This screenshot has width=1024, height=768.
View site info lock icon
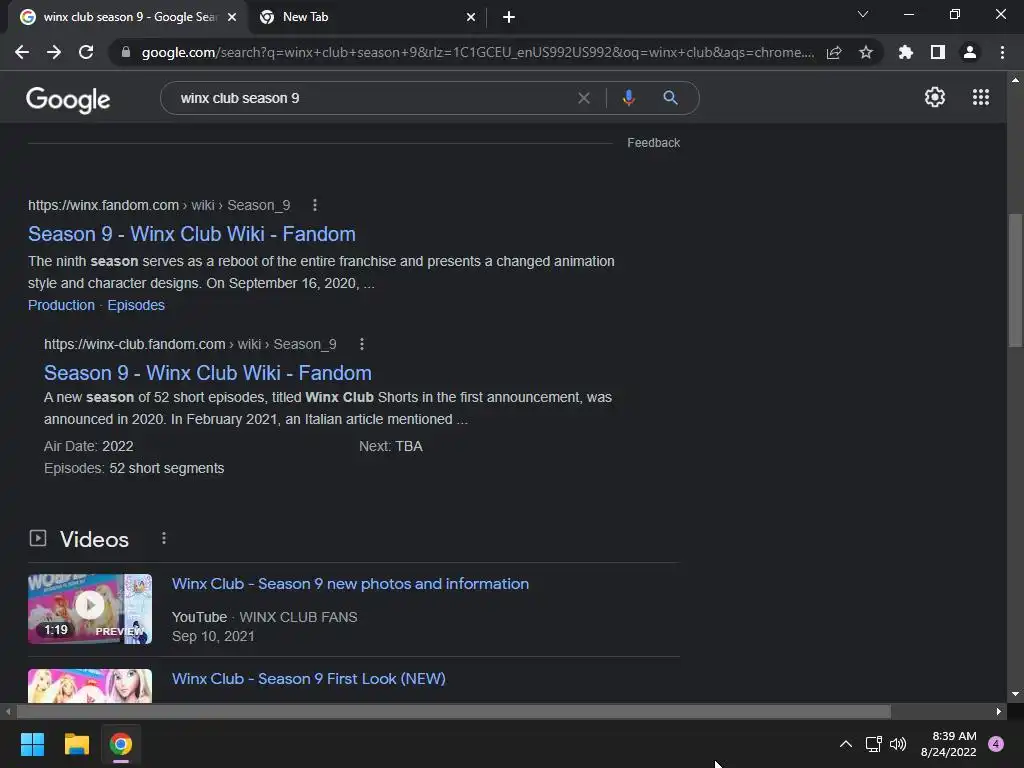[126, 52]
